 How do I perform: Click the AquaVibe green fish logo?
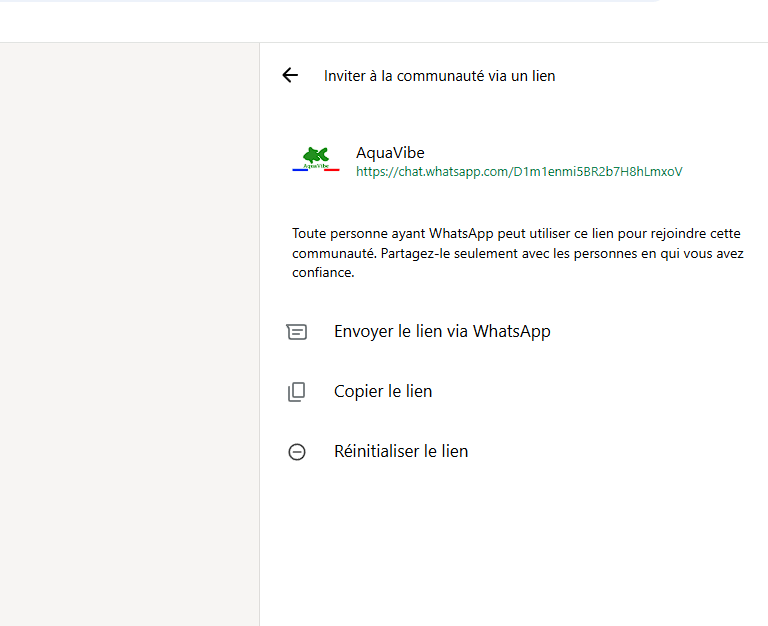(x=316, y=156)
